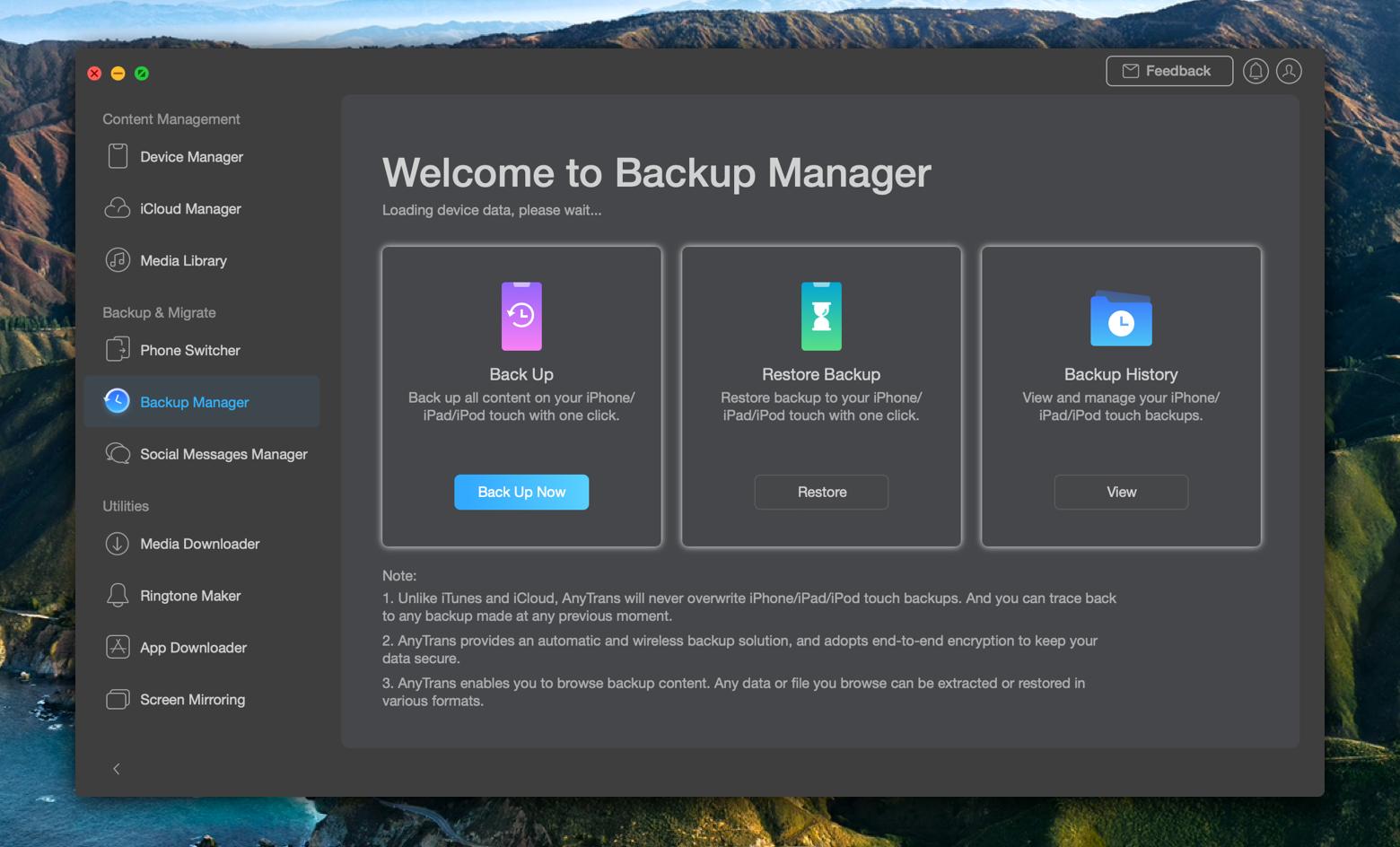Click the blue Backup History folder icon
This screenshot has height=847, width=1400.
coord(1121,318)
